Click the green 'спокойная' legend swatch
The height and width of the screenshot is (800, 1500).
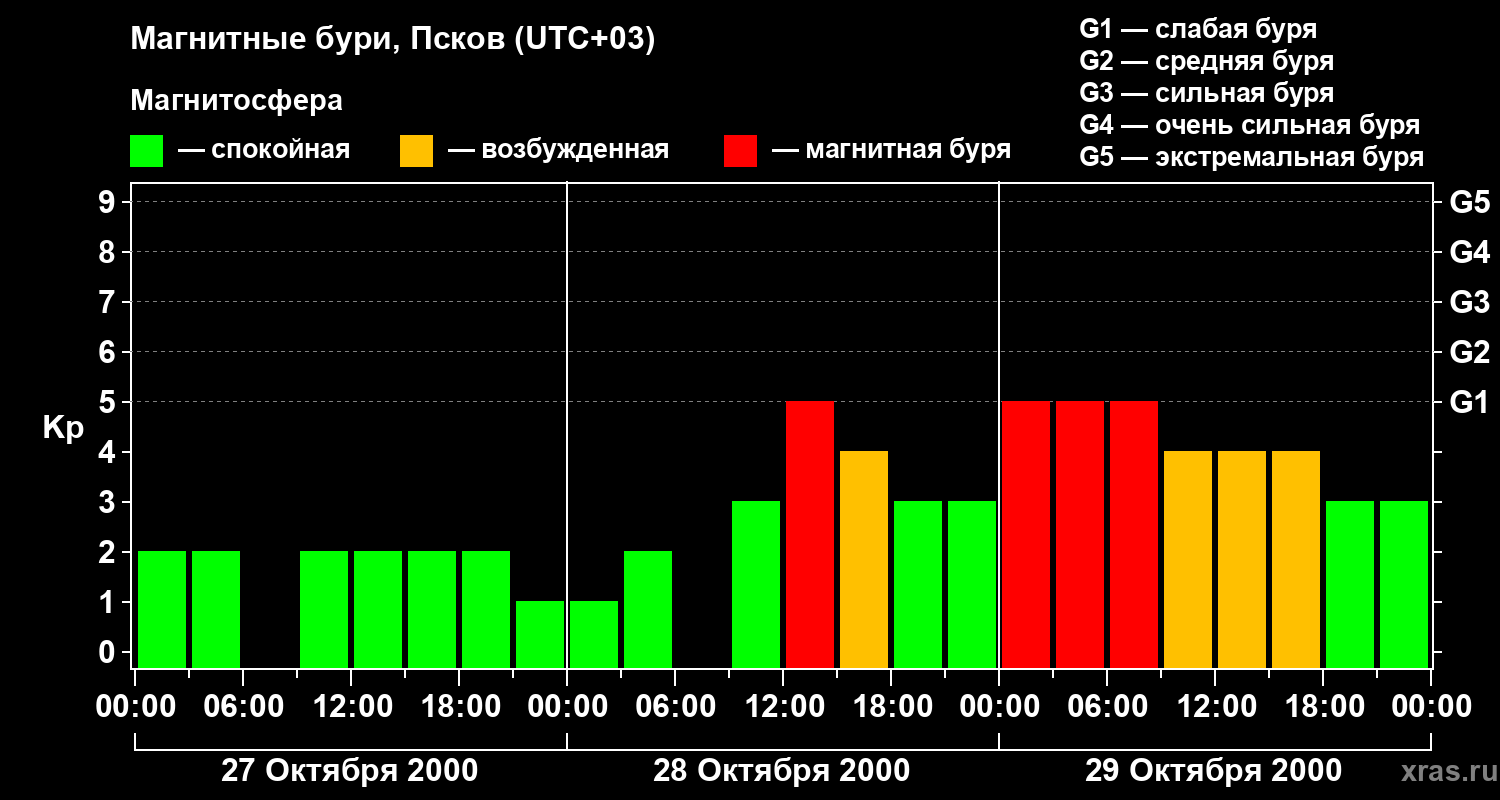pyautogui.click(x=147, y=151)
